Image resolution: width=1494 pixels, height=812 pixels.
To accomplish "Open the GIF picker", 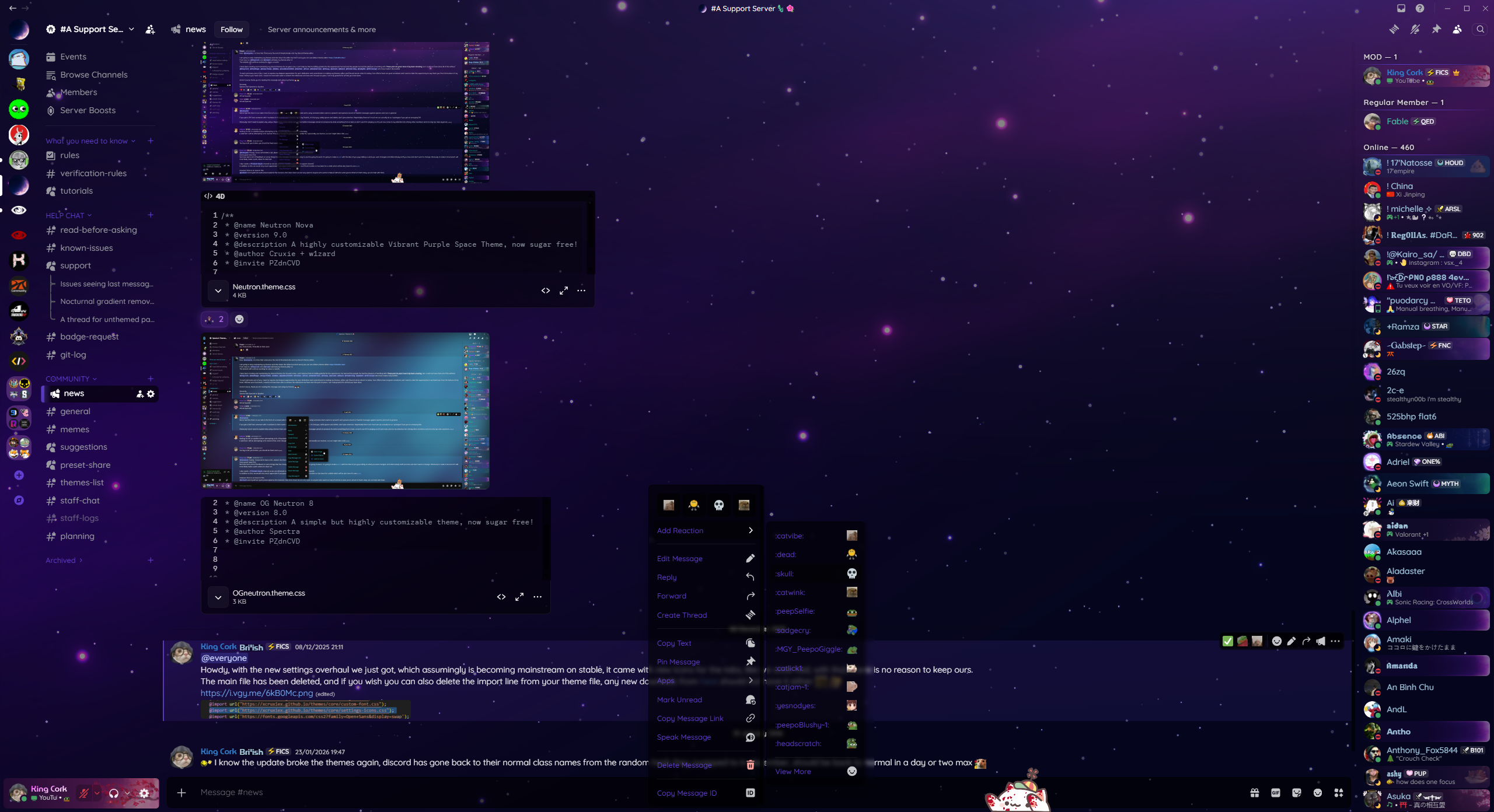I will click(1275, 793).
